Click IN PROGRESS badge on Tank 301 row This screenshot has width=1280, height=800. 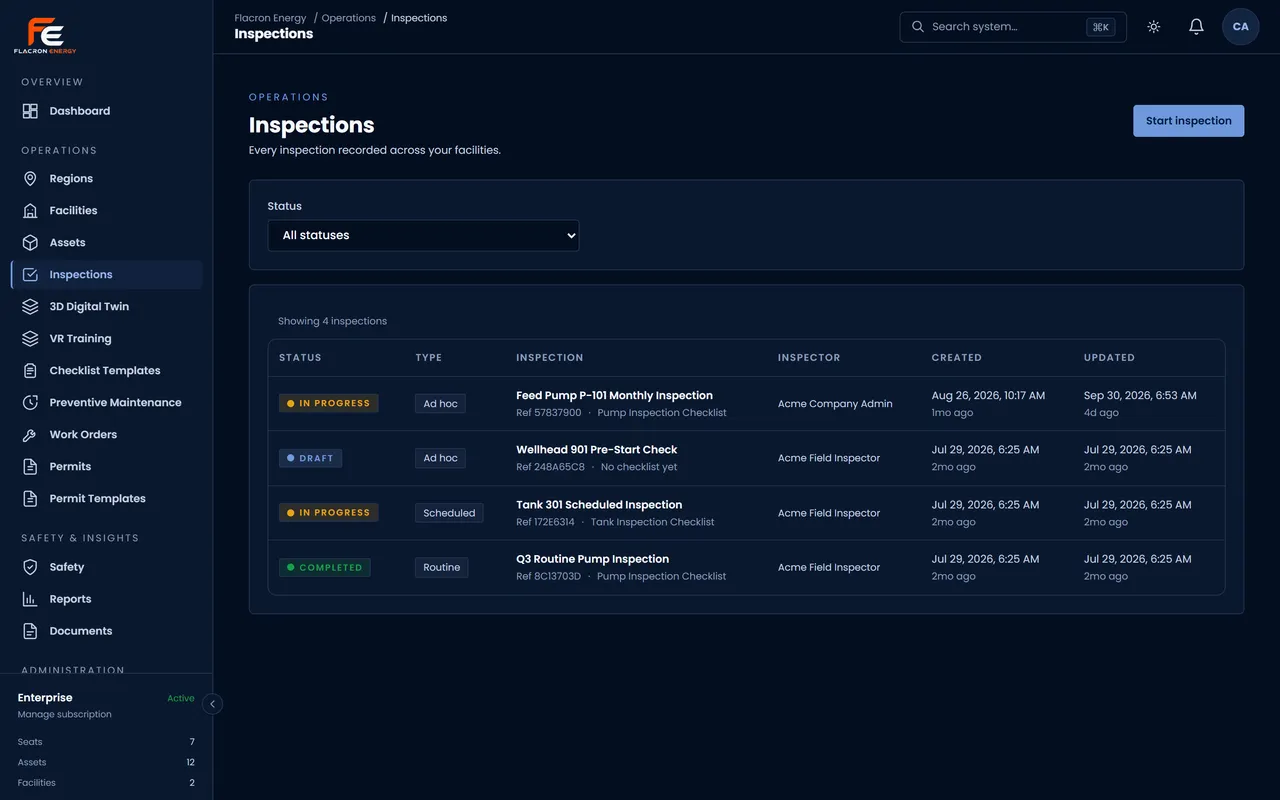[x=329, y=513]
